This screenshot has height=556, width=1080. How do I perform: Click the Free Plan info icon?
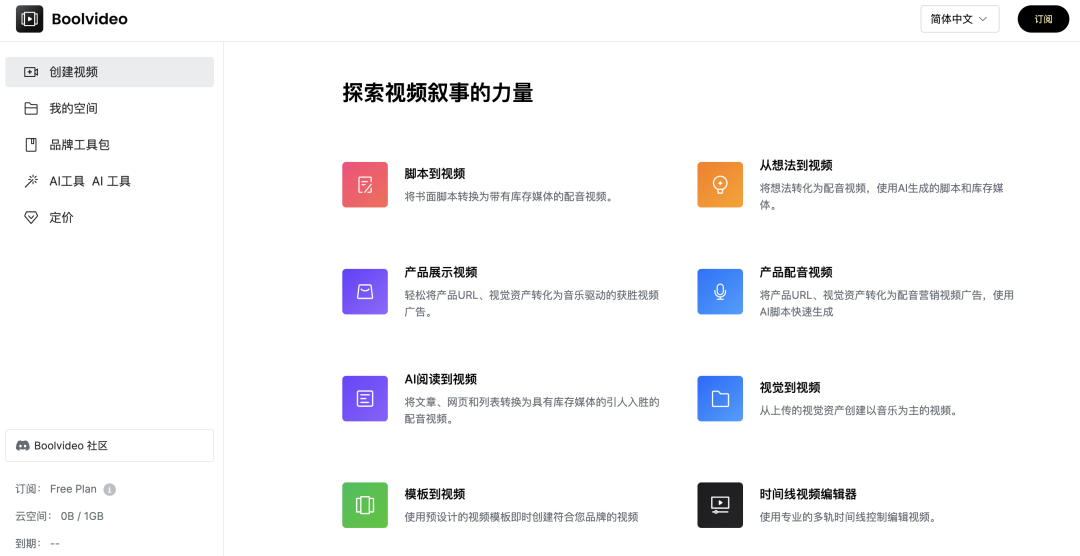coord(110,490)
